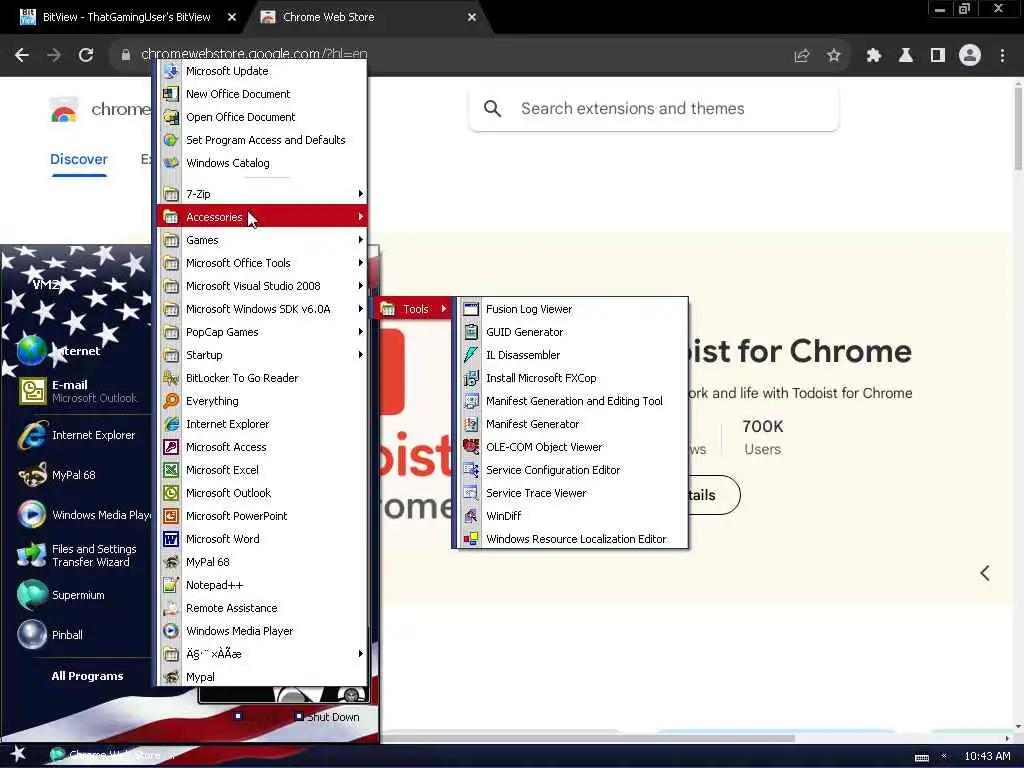Image resolution: width=1024 pixels, height=768 pixels.
Task: Click the taskbar clock showing 10:43 AM
Action: point(987,756)
